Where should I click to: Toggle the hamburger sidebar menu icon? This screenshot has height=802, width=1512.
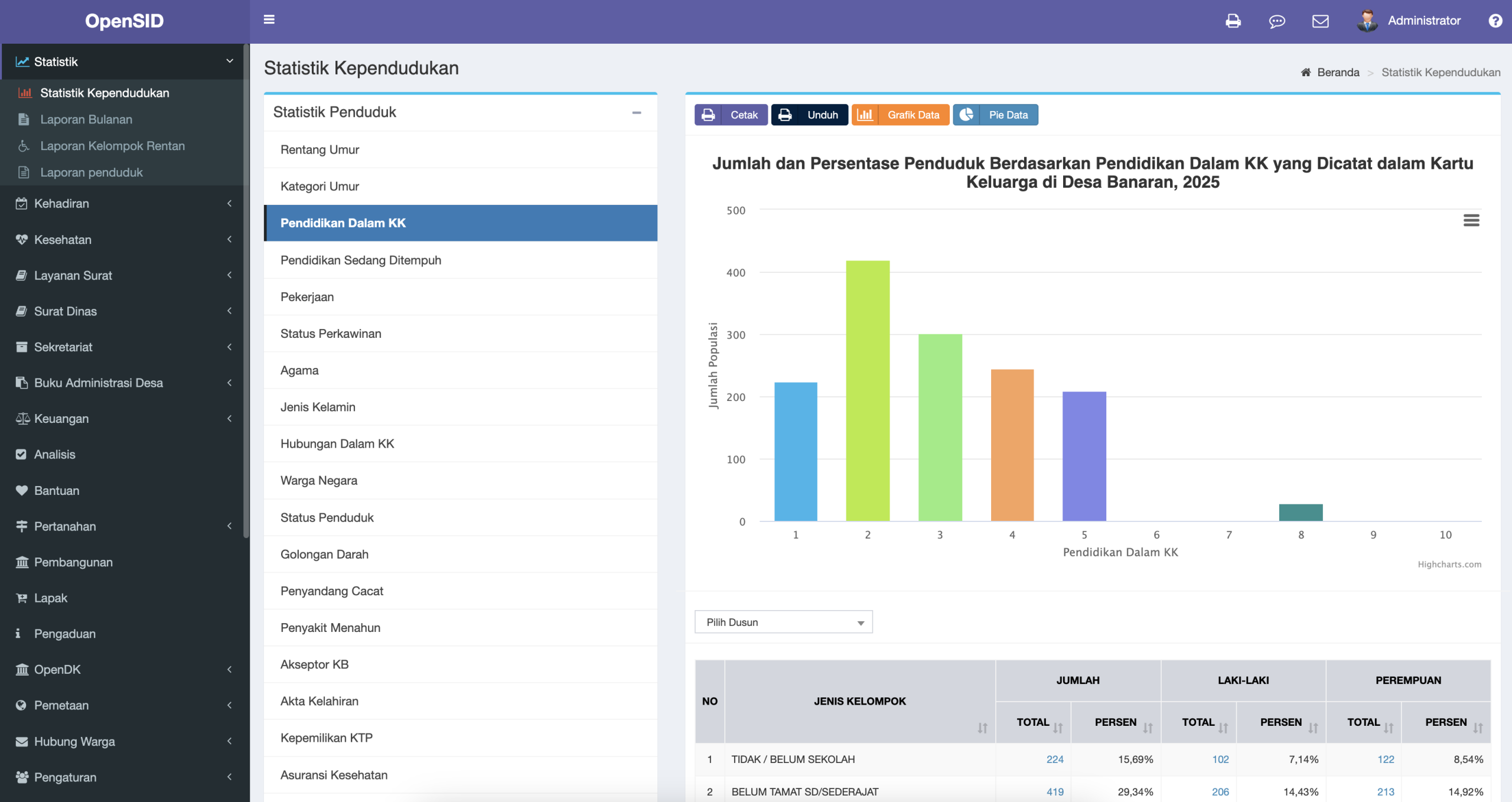coord(269,20)
